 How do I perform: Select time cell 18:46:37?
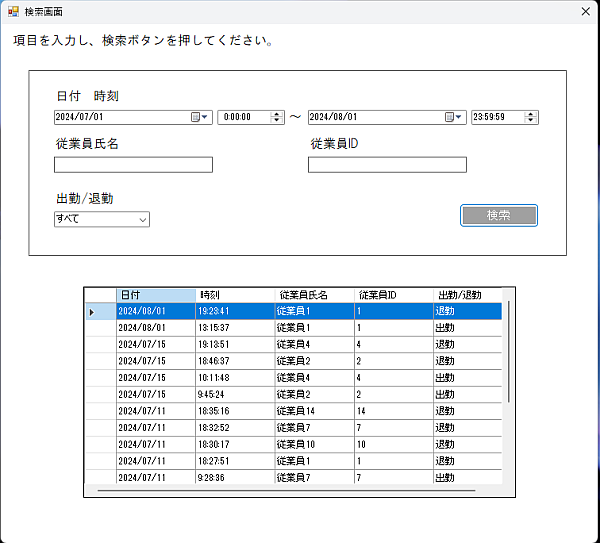[235, 361]
